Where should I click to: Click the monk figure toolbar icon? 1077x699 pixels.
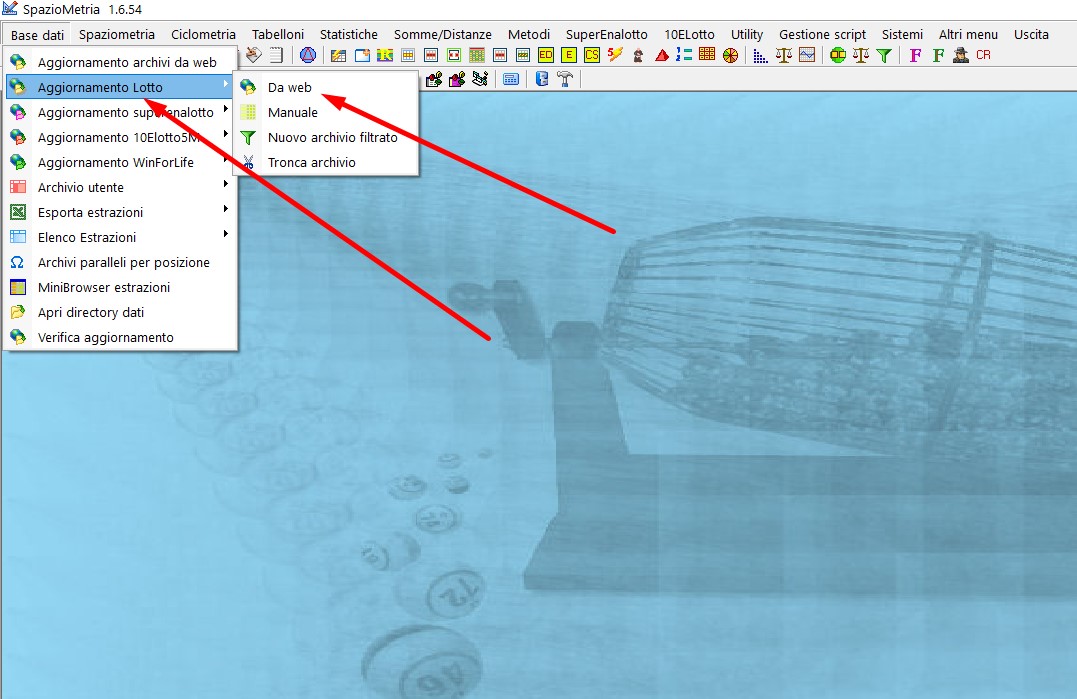638,55
